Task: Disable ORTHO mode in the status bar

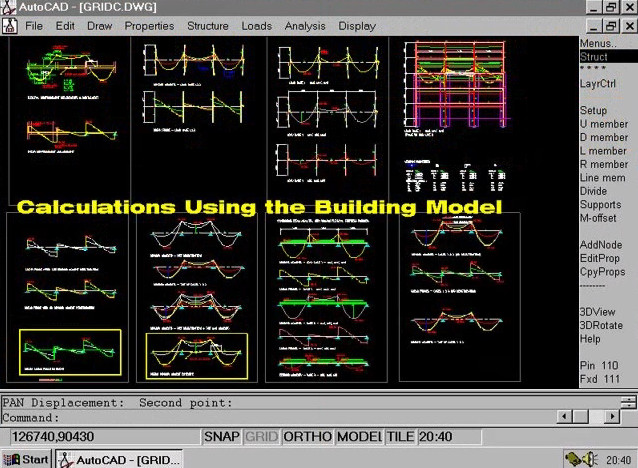Action: pos(307,437)
